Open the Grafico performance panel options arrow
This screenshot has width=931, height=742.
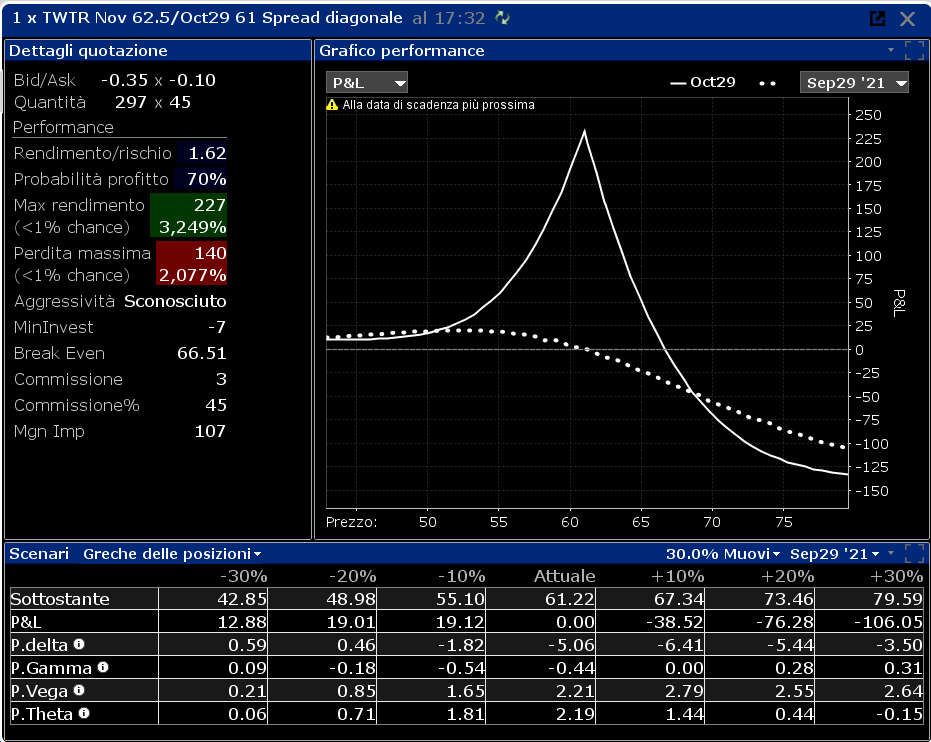click(x=891, y=50)
